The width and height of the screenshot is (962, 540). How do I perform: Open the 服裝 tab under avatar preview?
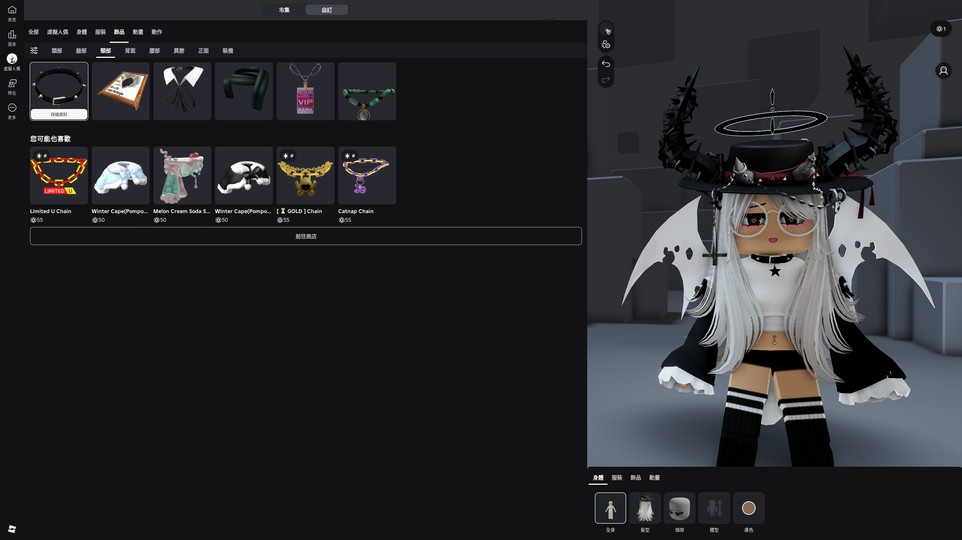click(617, 478)
